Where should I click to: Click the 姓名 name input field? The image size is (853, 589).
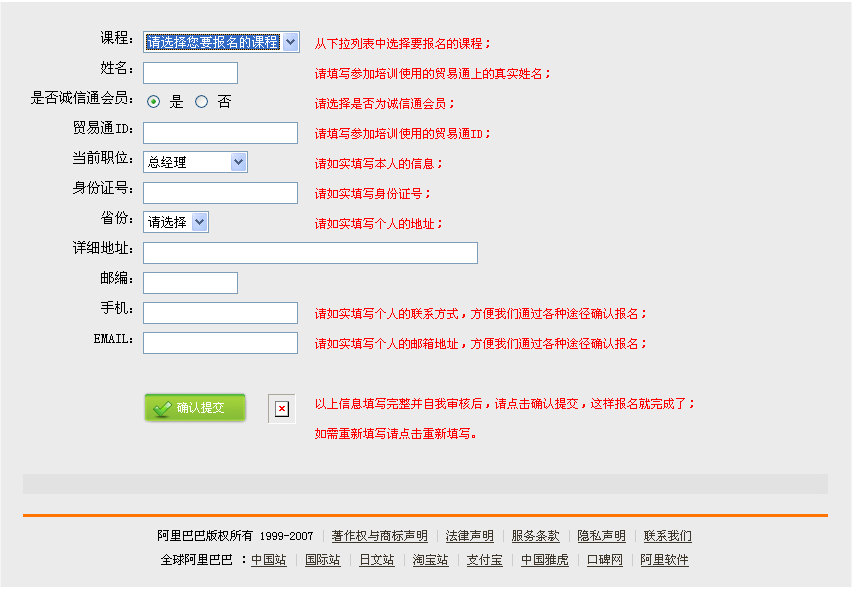tap(190, 73)
